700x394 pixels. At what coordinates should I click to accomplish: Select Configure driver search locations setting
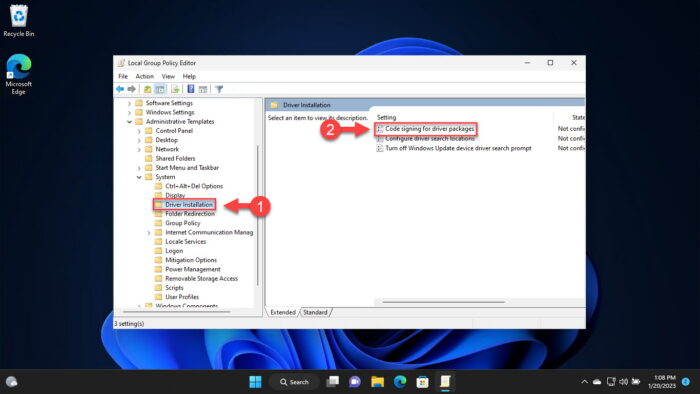[x=429, y=138]
